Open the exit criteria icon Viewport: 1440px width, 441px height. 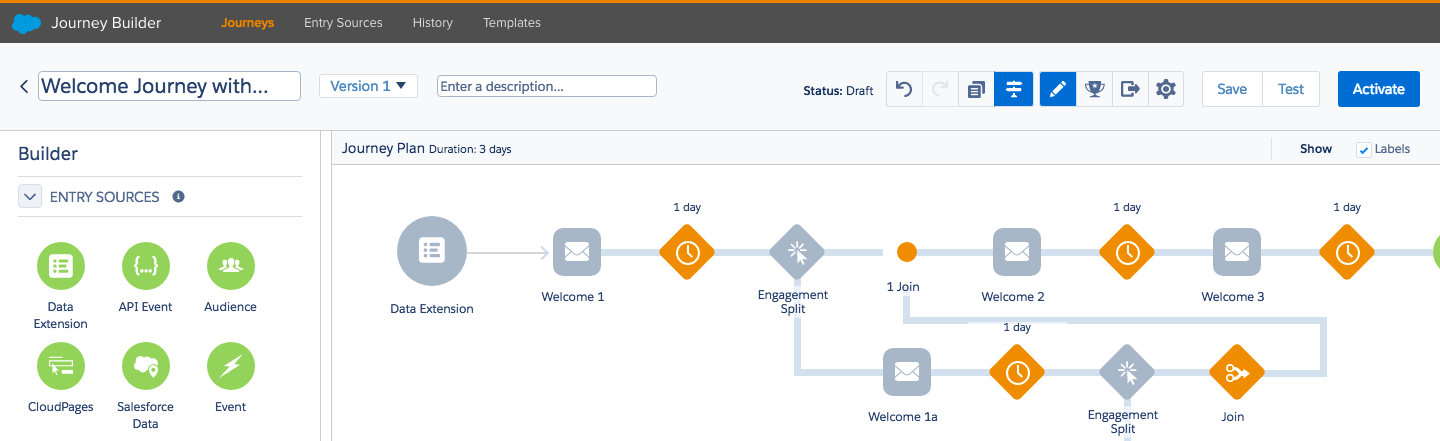(1130, 89)
